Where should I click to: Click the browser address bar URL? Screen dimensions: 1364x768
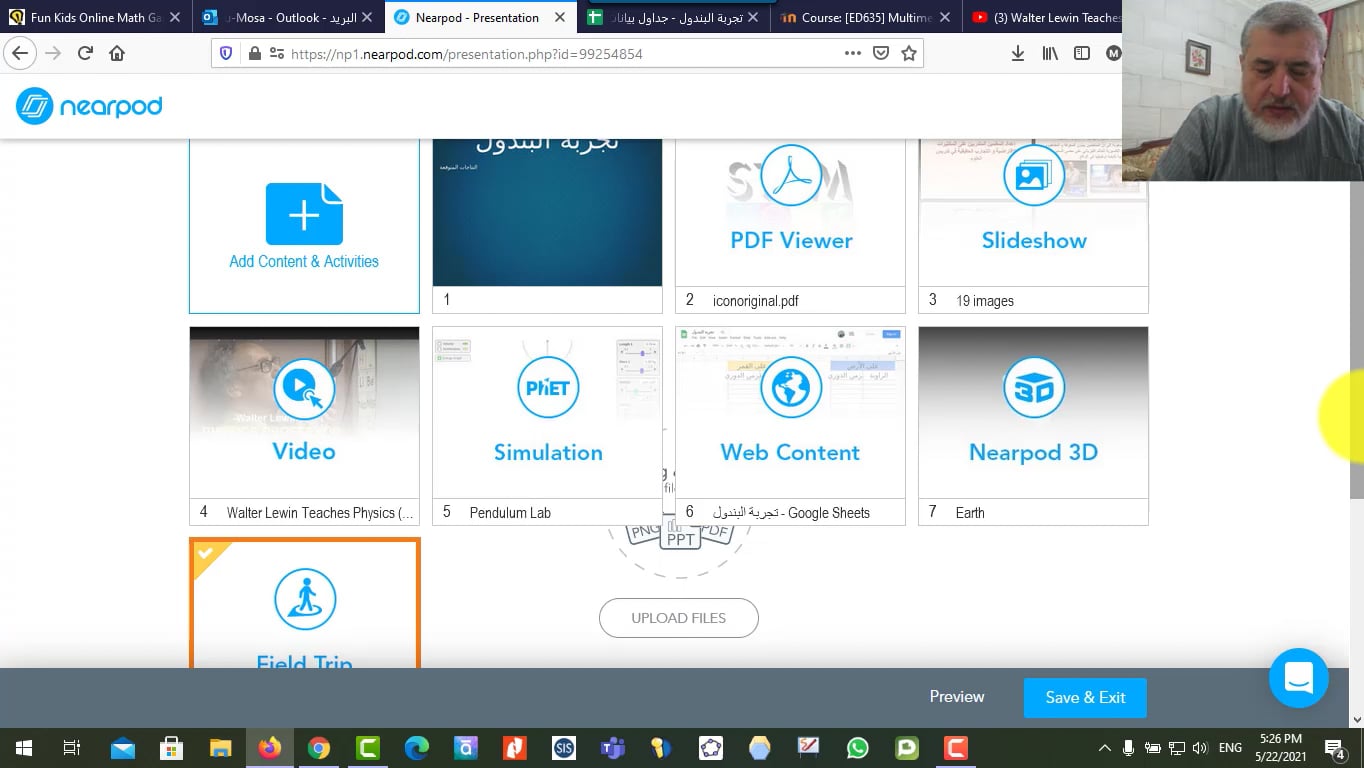pos(466,54)
